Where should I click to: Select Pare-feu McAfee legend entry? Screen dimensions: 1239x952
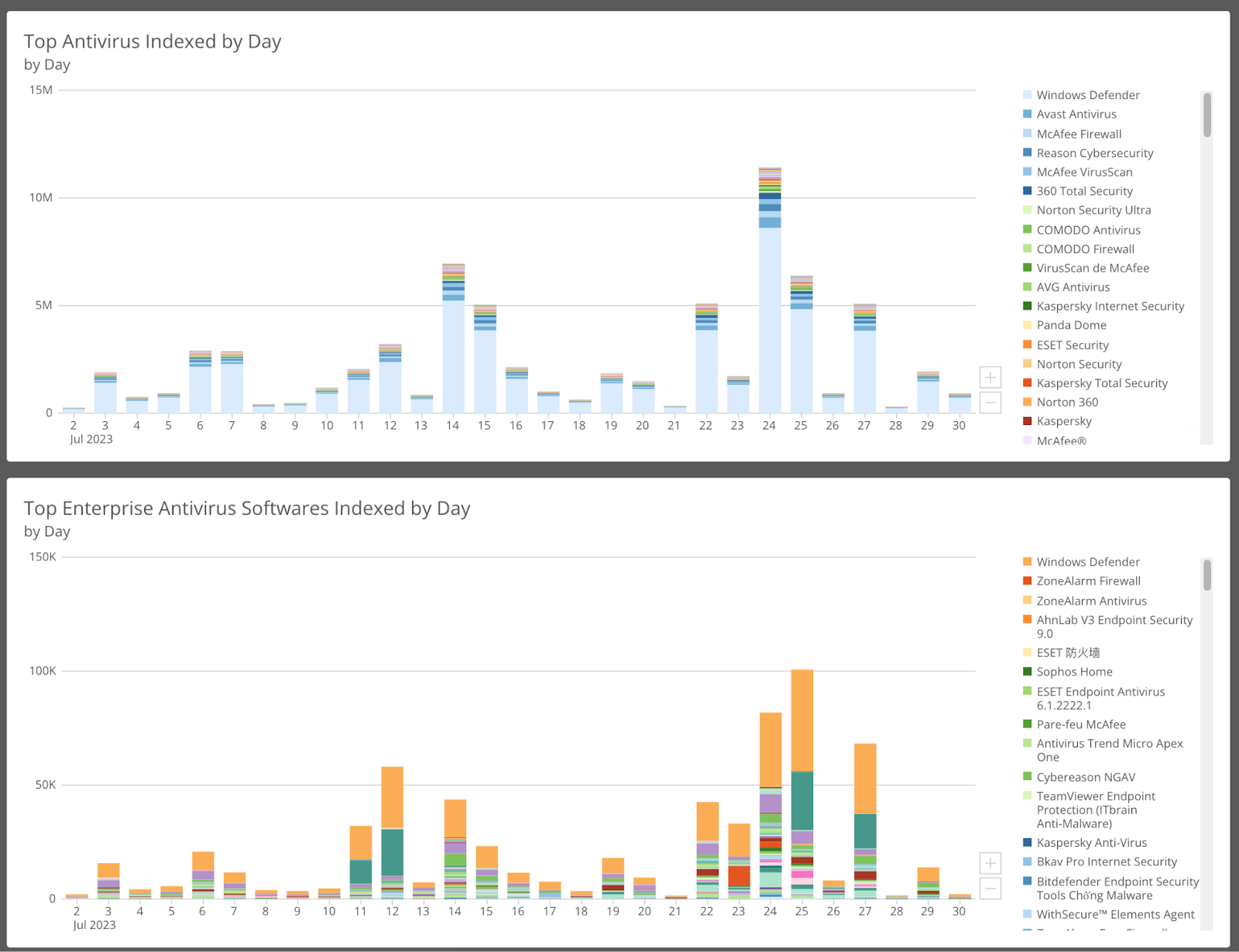1074,724
